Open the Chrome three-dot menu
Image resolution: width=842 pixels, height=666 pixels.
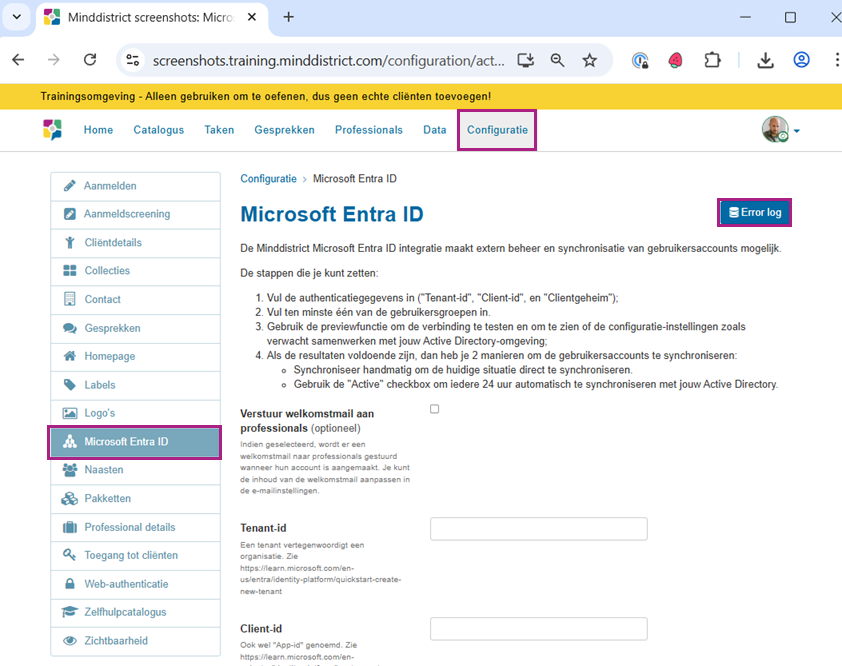click(836, 60)
